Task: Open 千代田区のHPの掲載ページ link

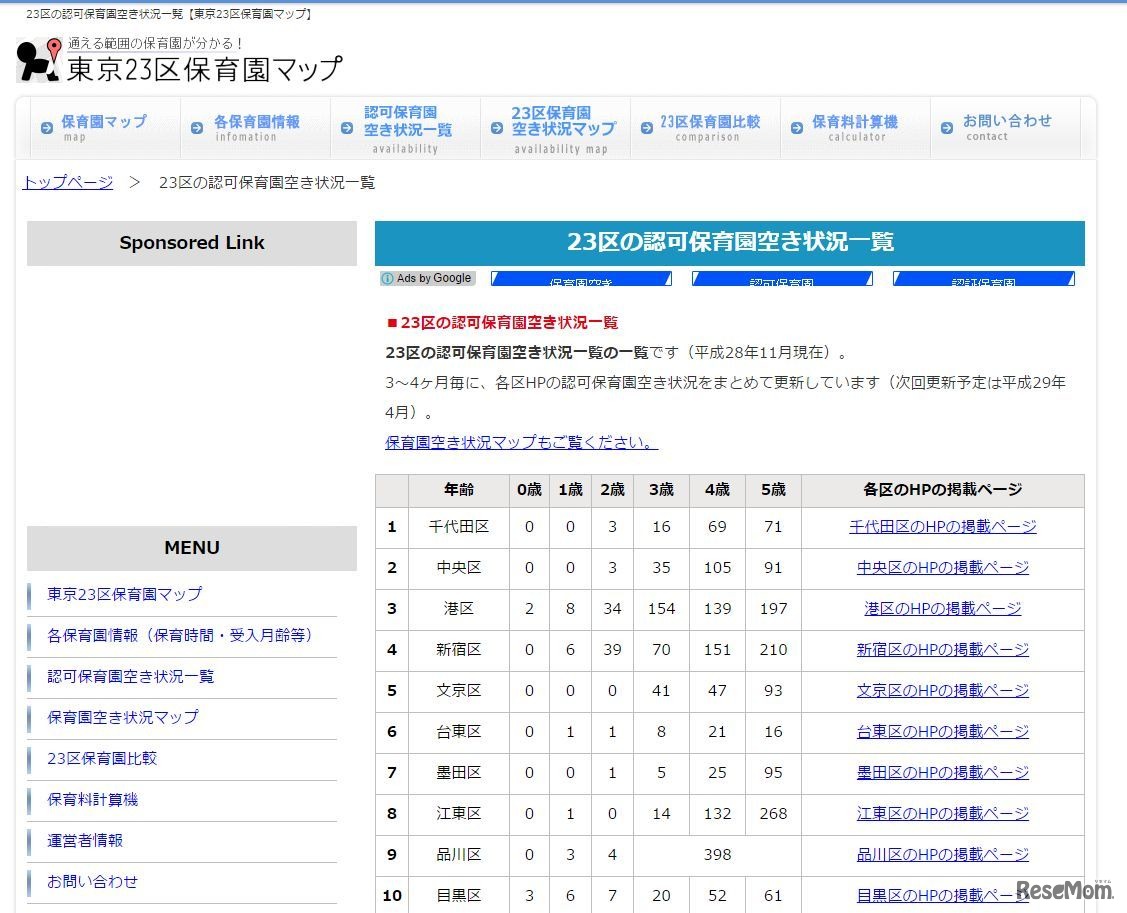Action: pyautogui.click(x=941, y=527)
